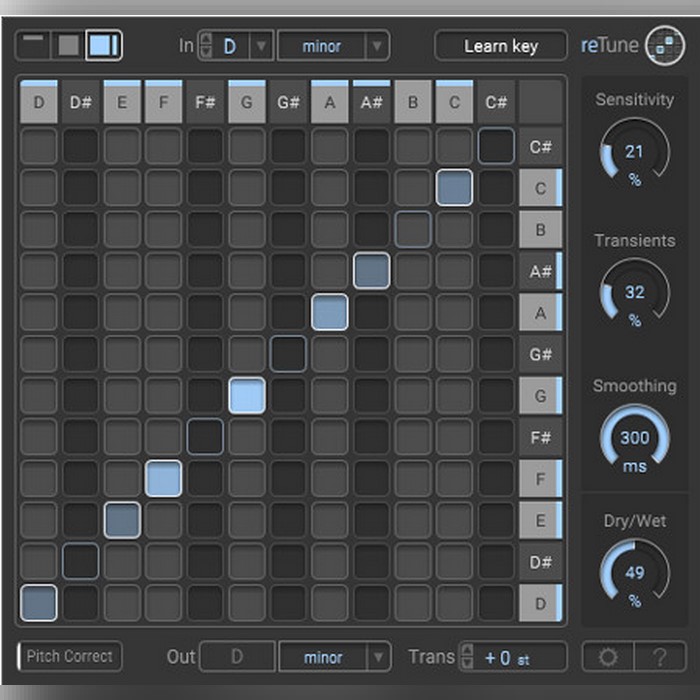The height and width of the screenshot is (700, 700).
Task: Open the settings gear icon
Action: (608, 657)
